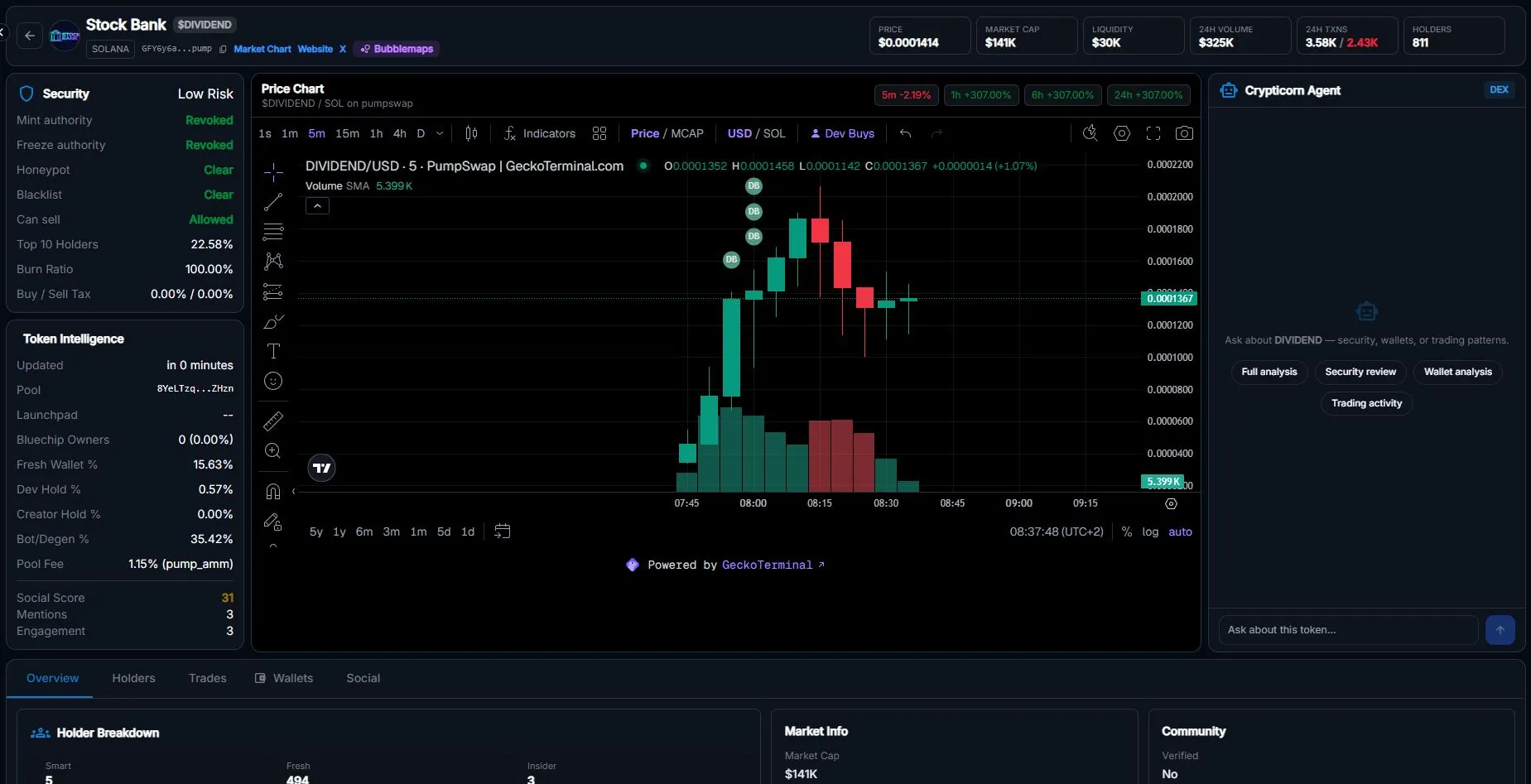This screenshot has height=784, width=1531.
Task: Toggle magnet mode for drawings
Action: [x=273, y=492]
